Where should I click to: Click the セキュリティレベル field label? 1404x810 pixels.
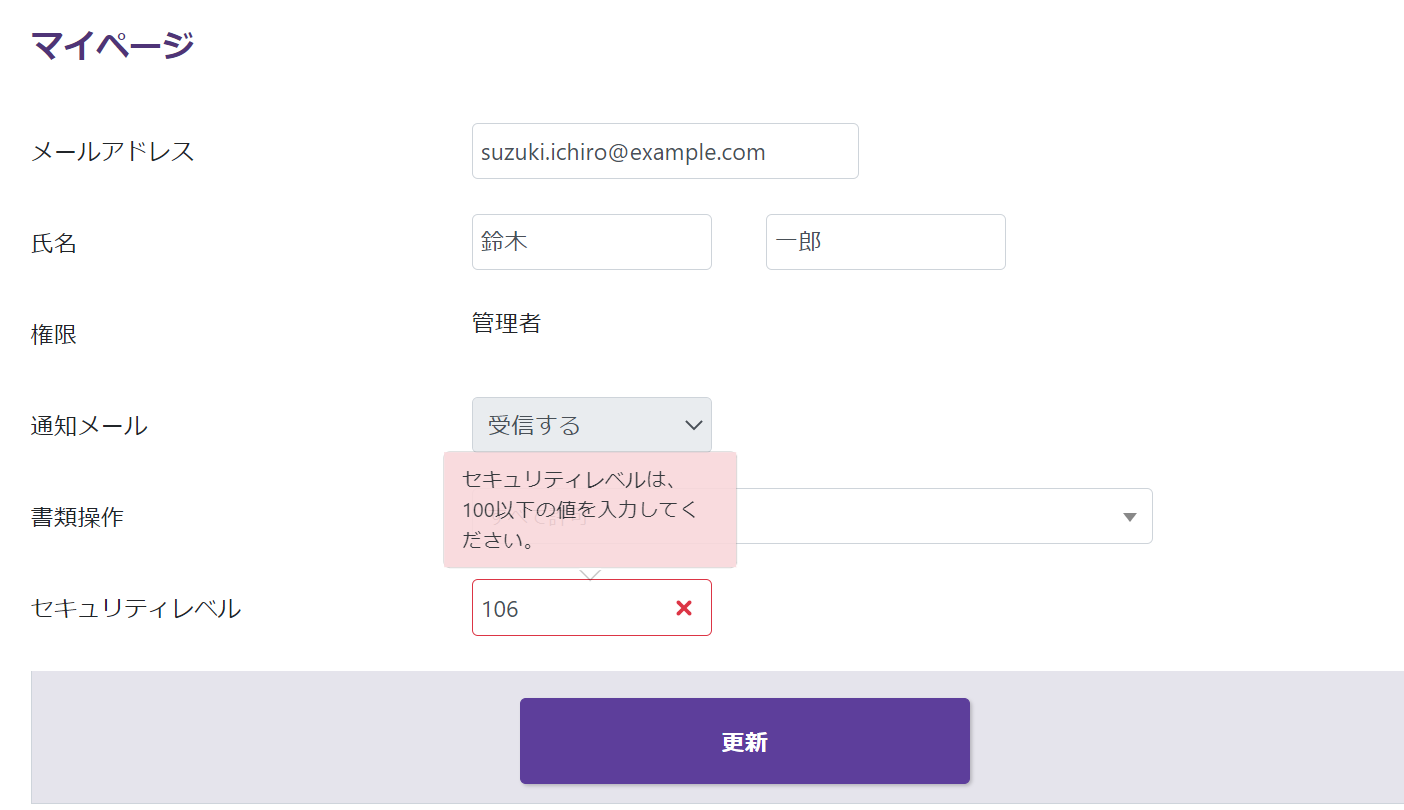136,608
